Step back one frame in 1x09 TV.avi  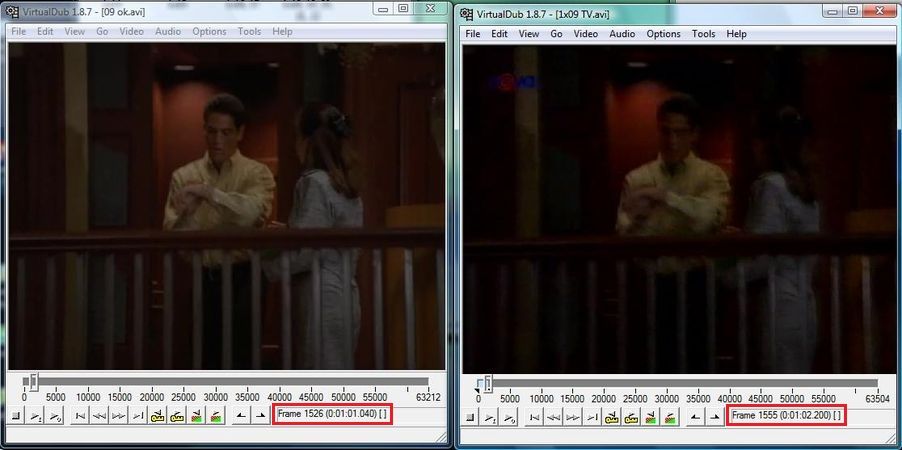click(553, 417)
